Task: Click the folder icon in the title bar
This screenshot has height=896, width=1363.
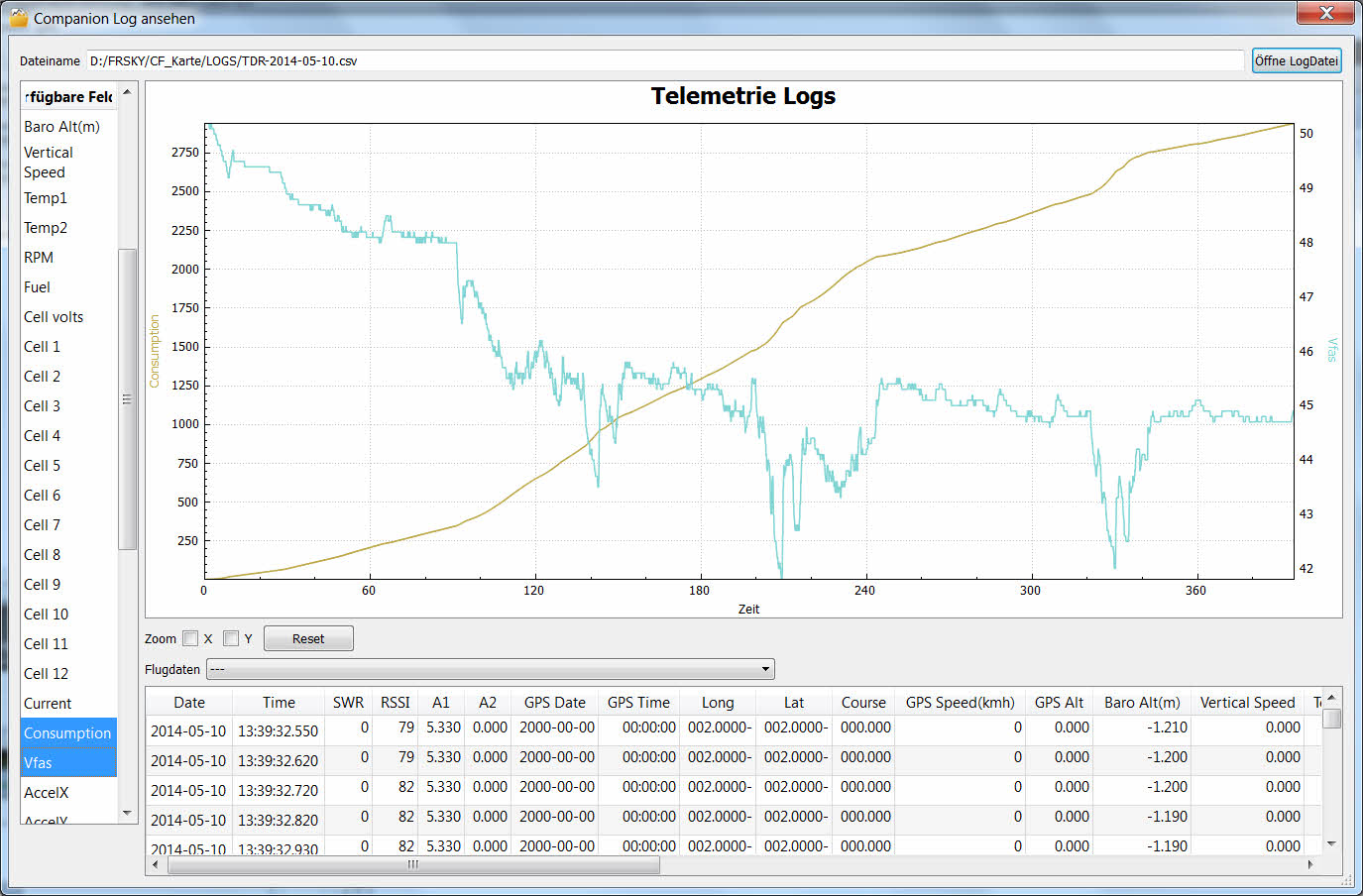Action: [18, 18]
